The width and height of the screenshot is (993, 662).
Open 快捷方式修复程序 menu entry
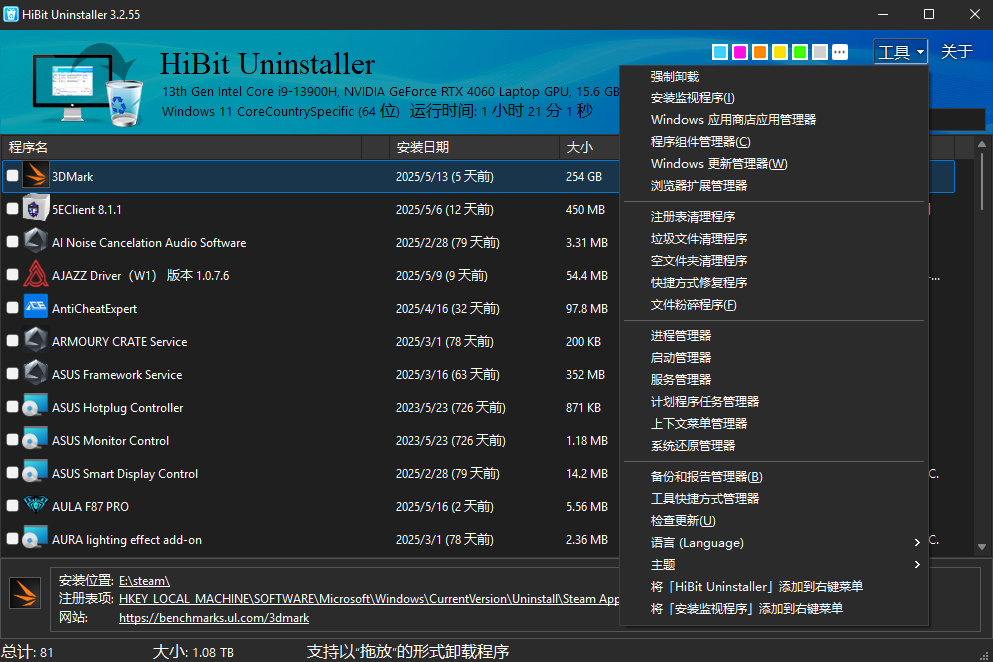(773, 283)
